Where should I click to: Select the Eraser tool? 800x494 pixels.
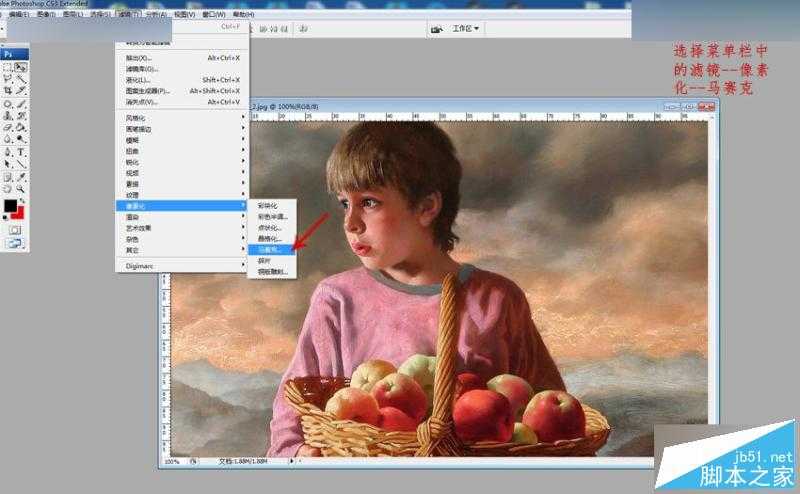pos(8,127)
